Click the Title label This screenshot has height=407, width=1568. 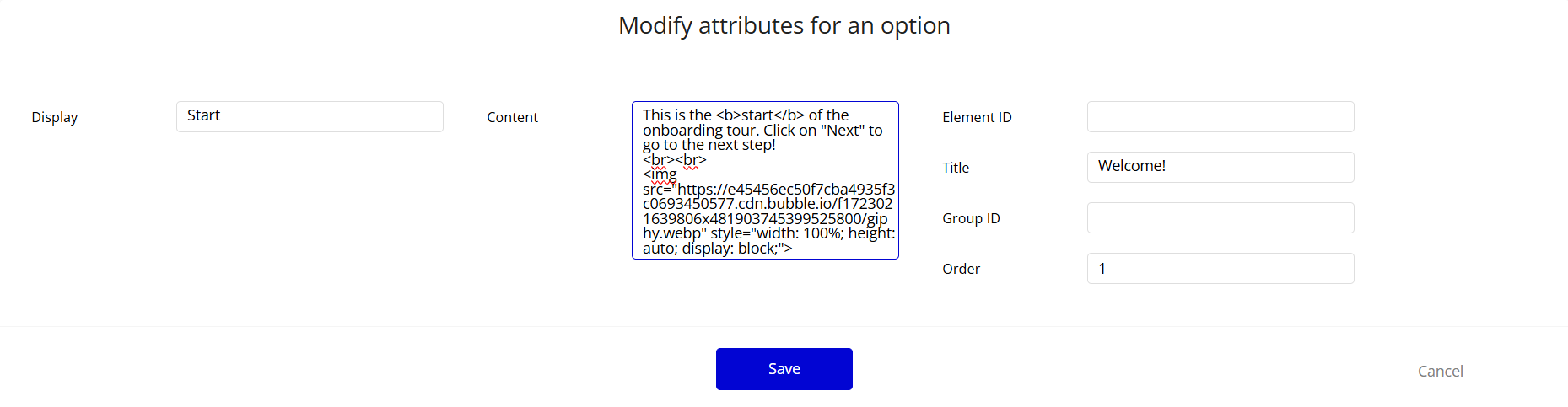[956, 168]
